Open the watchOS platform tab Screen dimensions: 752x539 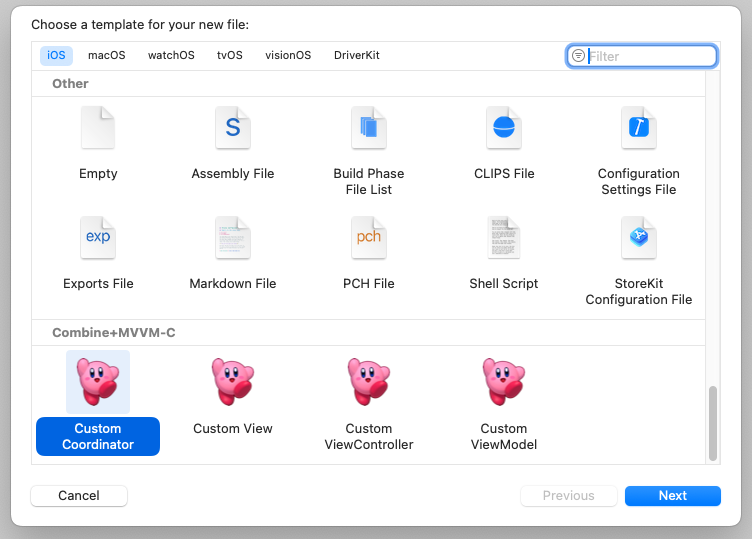point(171,55)
